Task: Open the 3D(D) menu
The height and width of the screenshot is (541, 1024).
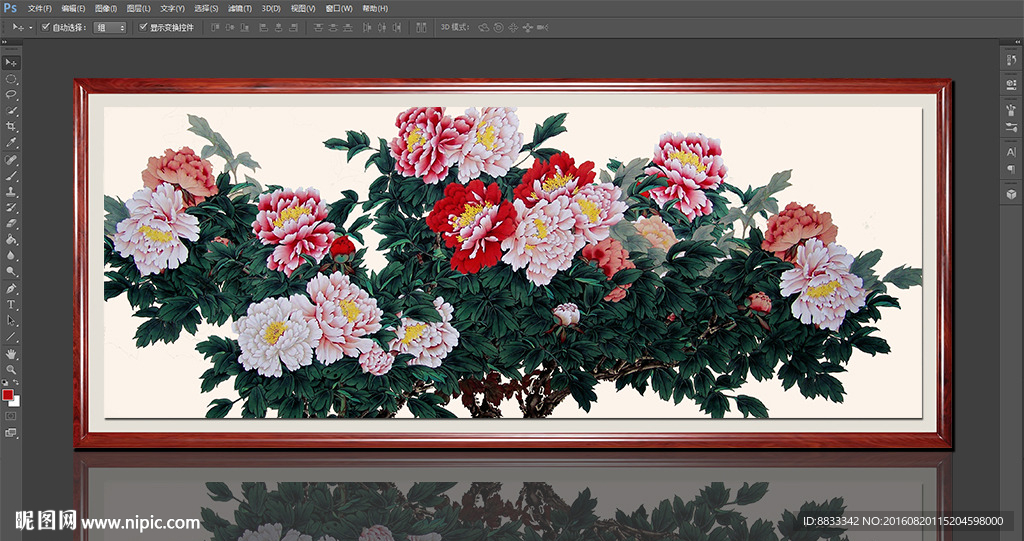Action: pyautogui.click(x=271, y=8)
